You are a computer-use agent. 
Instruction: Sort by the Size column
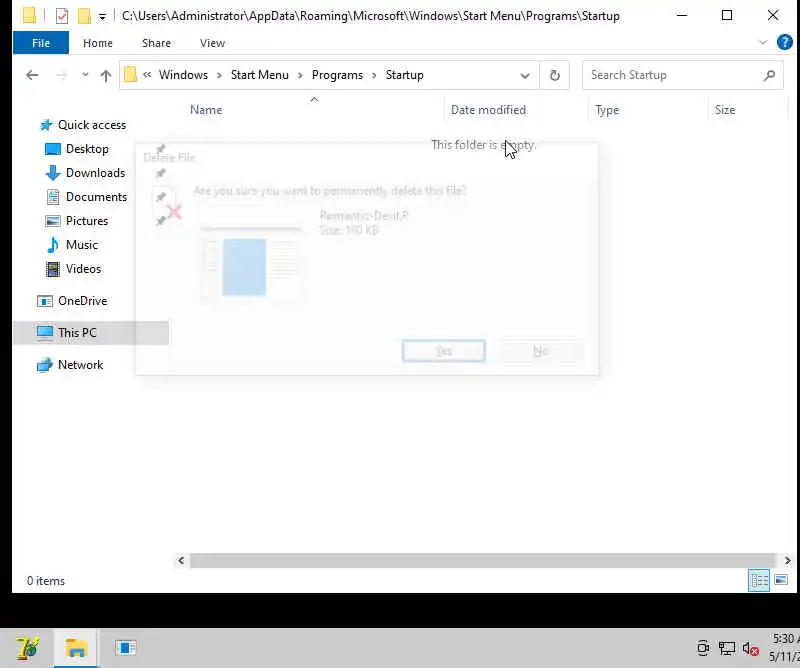[724, 110]
